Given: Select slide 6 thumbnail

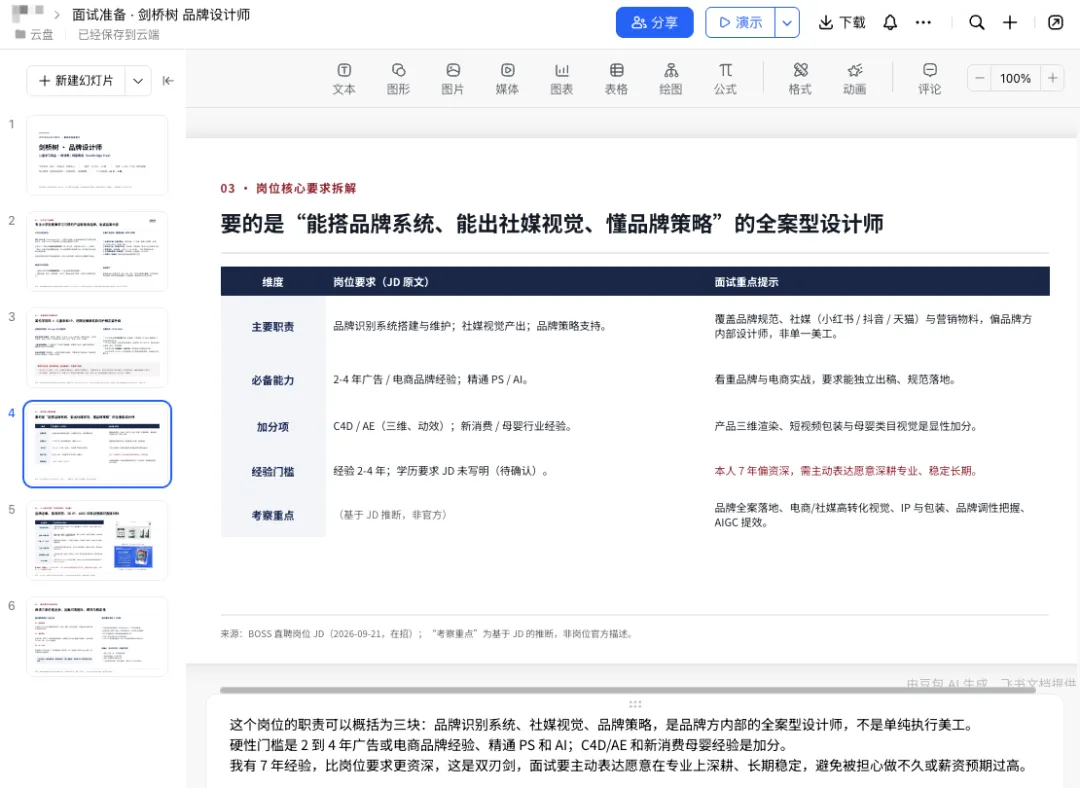Looking at the screenshot, I should (97, 636).
